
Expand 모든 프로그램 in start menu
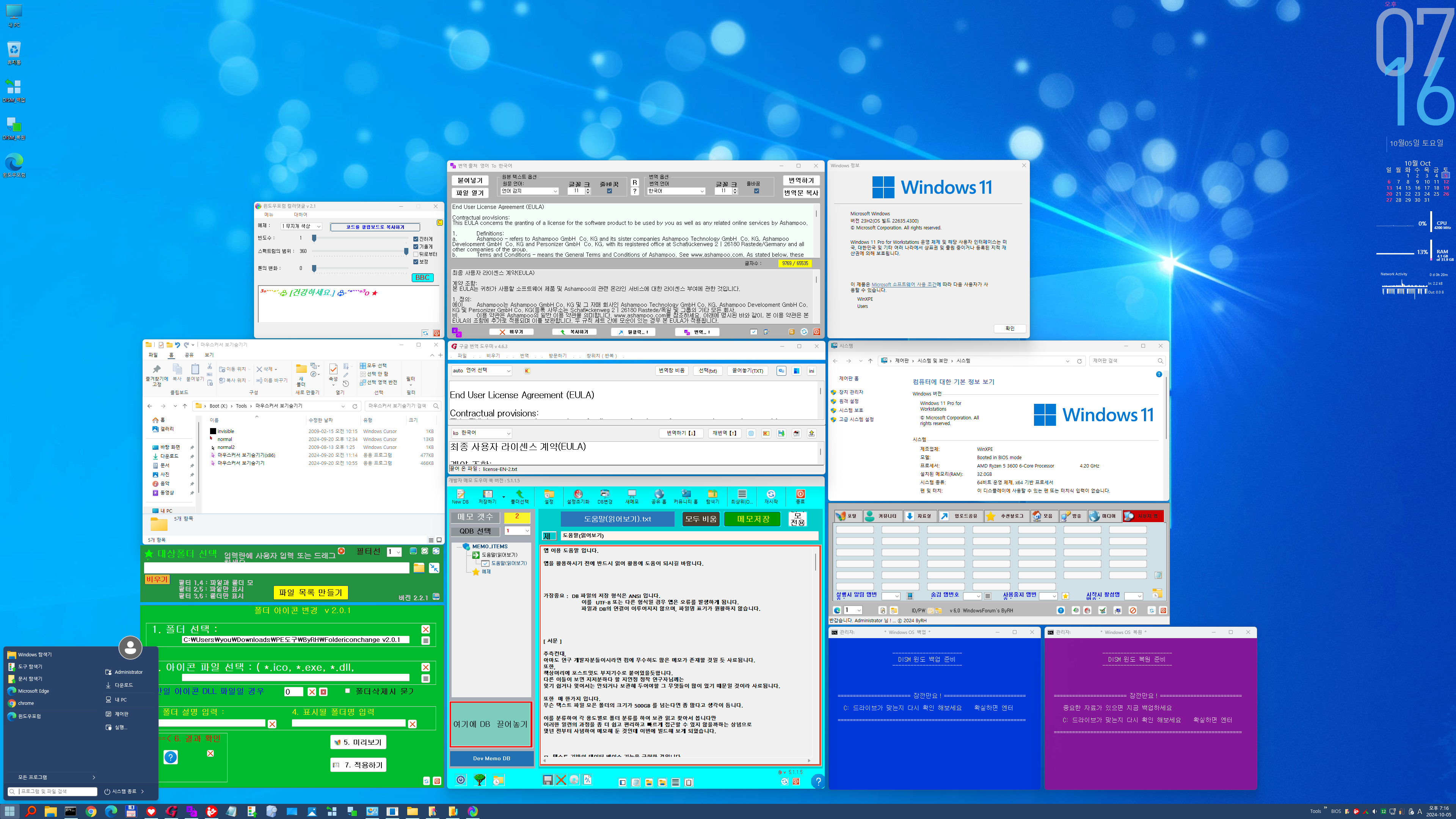point(52,777)
